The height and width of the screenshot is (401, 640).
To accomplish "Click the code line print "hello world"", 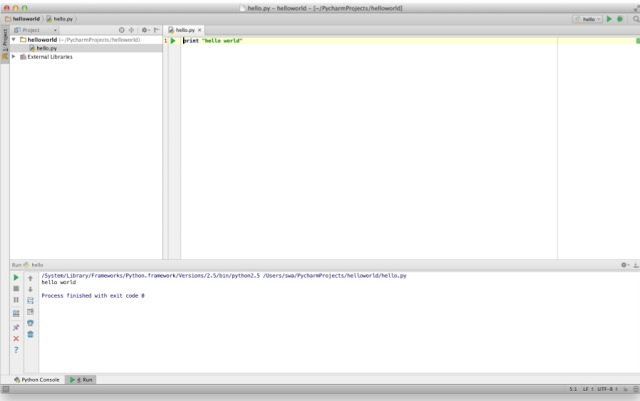I will pos(213,40).
